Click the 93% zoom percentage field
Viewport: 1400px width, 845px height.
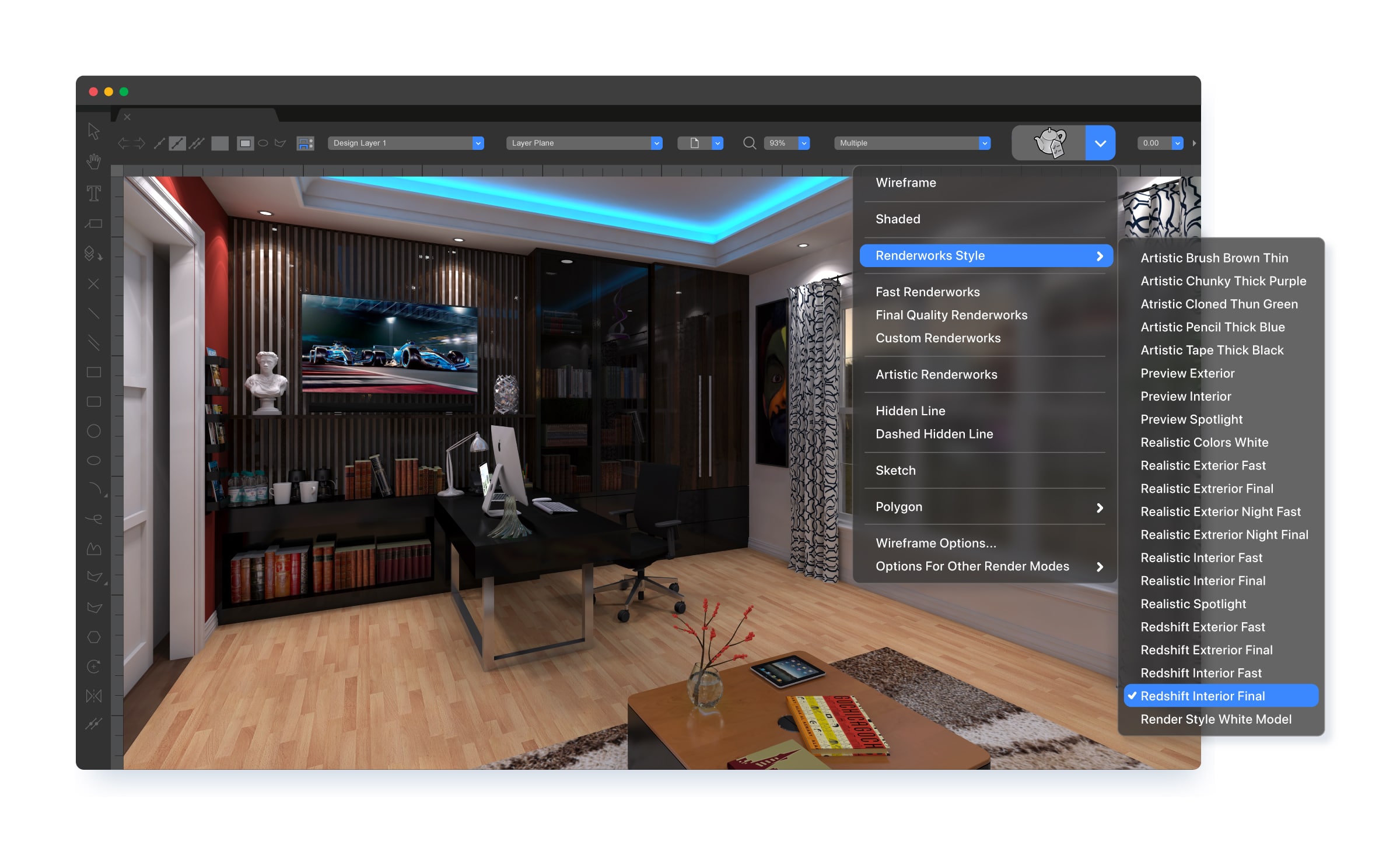(779, 143)
